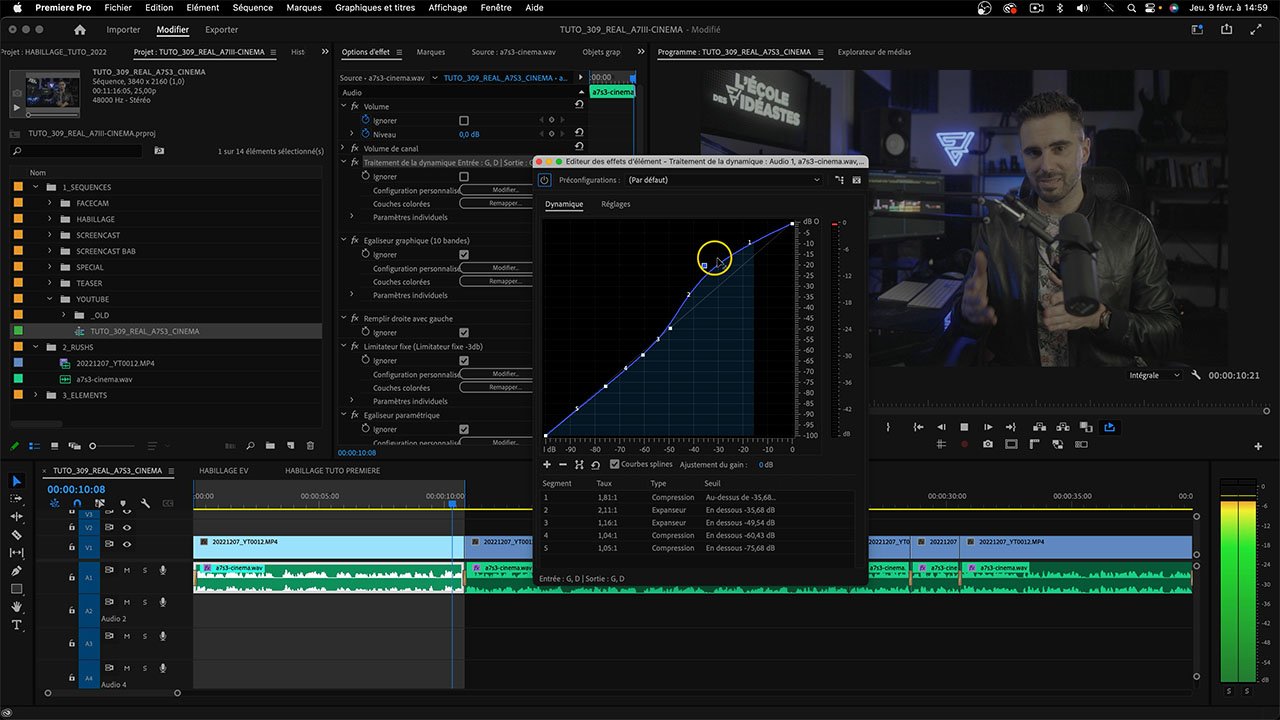Collapse the 1_SEQUENCES folder
Image resolution: width=1280 pixels, height=720 pixels.
point(36,187)
